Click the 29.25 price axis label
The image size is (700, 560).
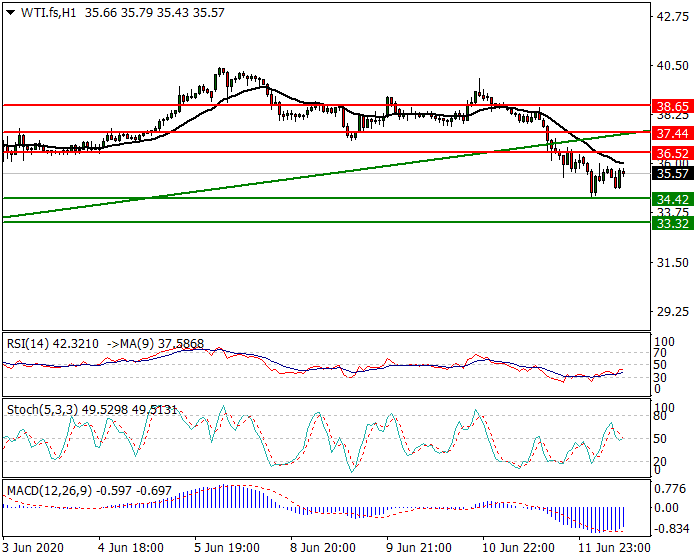coord(673,312)
